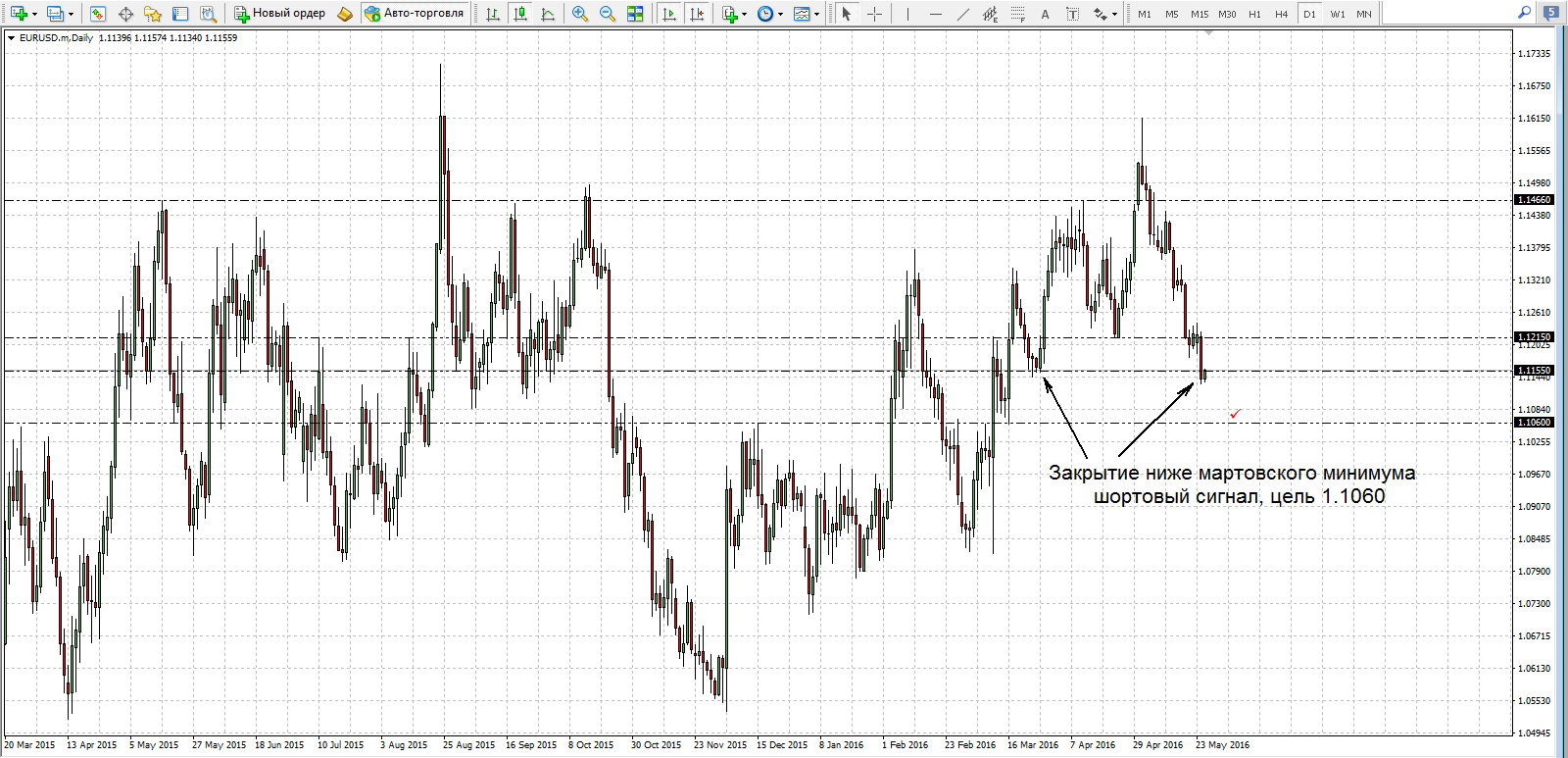The width and height of the screenshot is (1568, 758).
Task: Open the Navigator panel
Action: point(153,14)
